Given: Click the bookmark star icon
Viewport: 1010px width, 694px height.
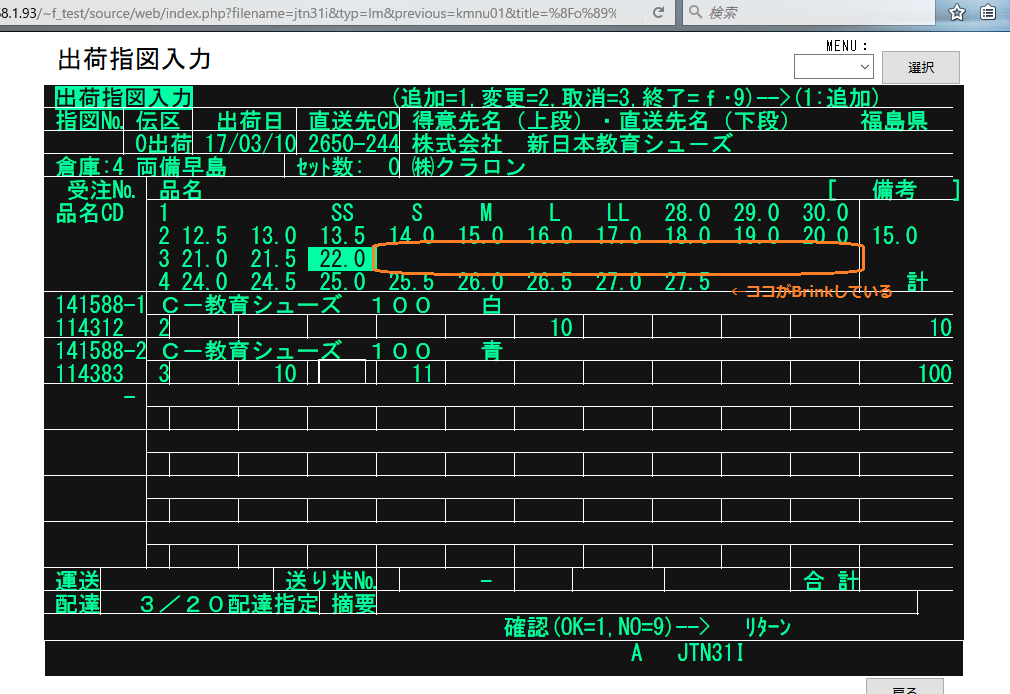Looking at the screenshot, I should pyautogui.click(x=957, y=13).
